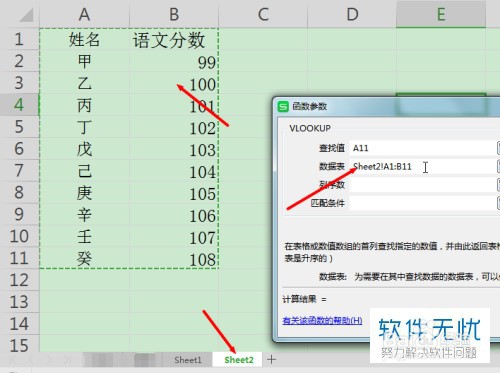Screen dimensions: 500x373
Task: Click cell with score 103
Action: 174,149
